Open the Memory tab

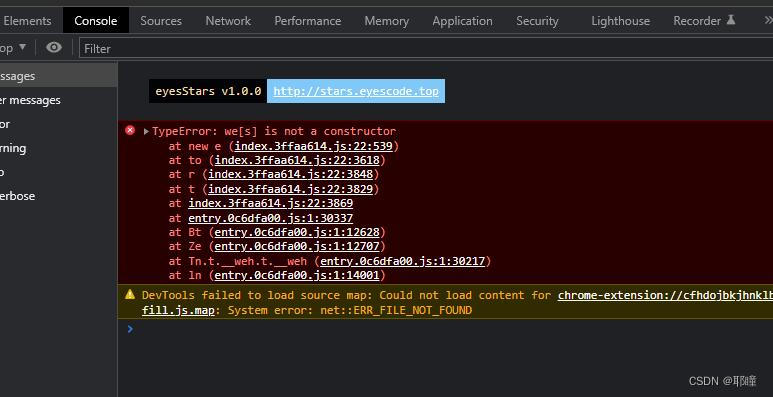coord(386,21)
